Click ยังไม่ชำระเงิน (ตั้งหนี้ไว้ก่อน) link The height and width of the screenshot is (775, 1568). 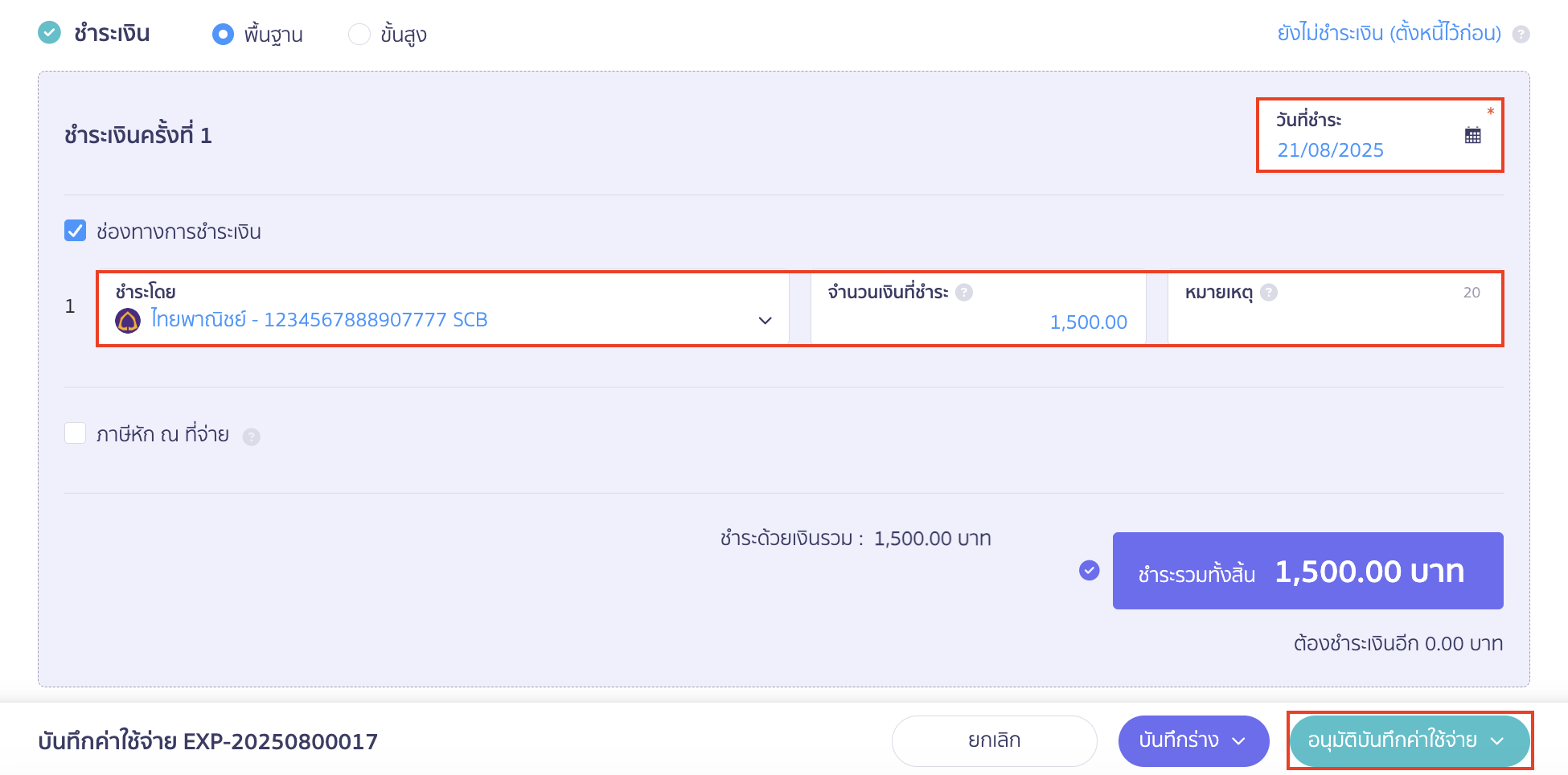pos(1389,34)
